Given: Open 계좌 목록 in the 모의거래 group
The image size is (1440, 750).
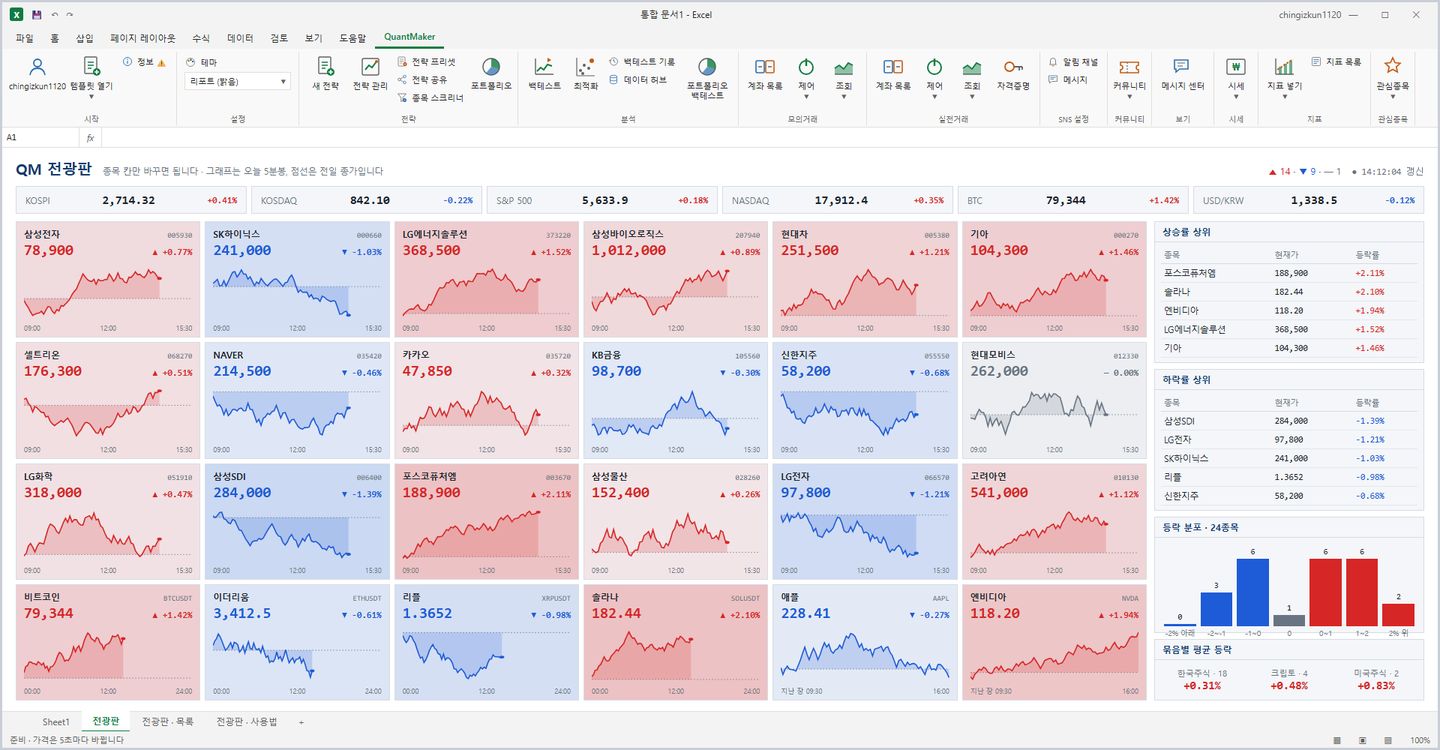Looking at the screenshot, I should coord(765,74).
